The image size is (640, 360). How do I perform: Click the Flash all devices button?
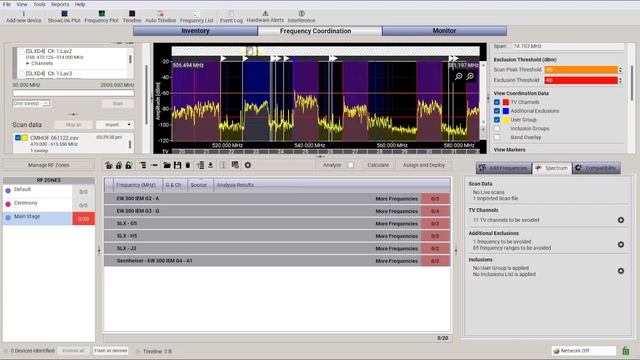(111, 351)
